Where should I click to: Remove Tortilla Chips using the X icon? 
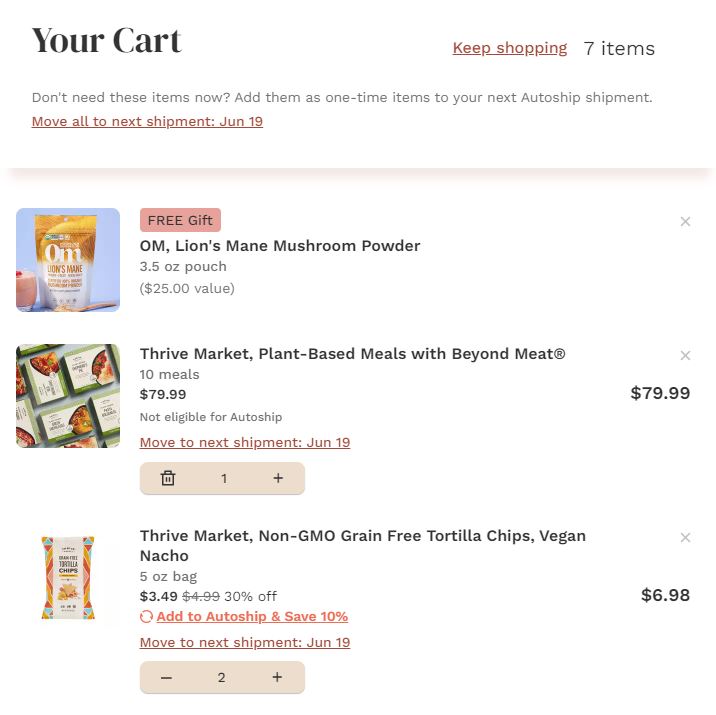coord(685,538)
